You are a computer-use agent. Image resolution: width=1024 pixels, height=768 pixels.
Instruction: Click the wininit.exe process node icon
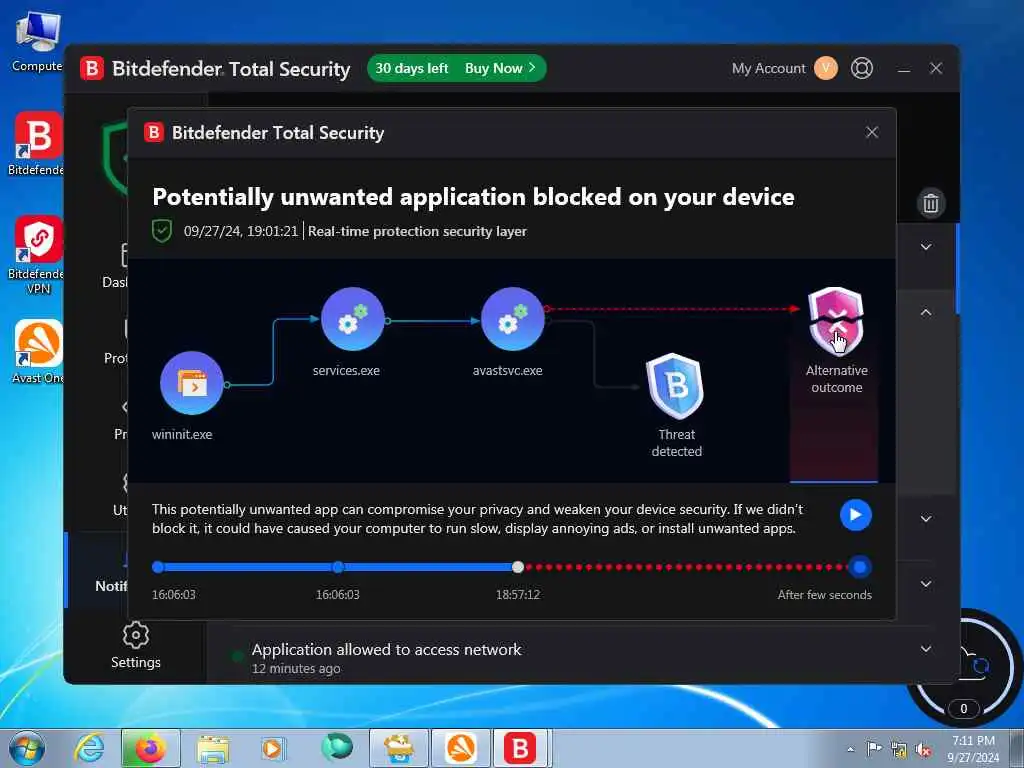coord(192,383)
